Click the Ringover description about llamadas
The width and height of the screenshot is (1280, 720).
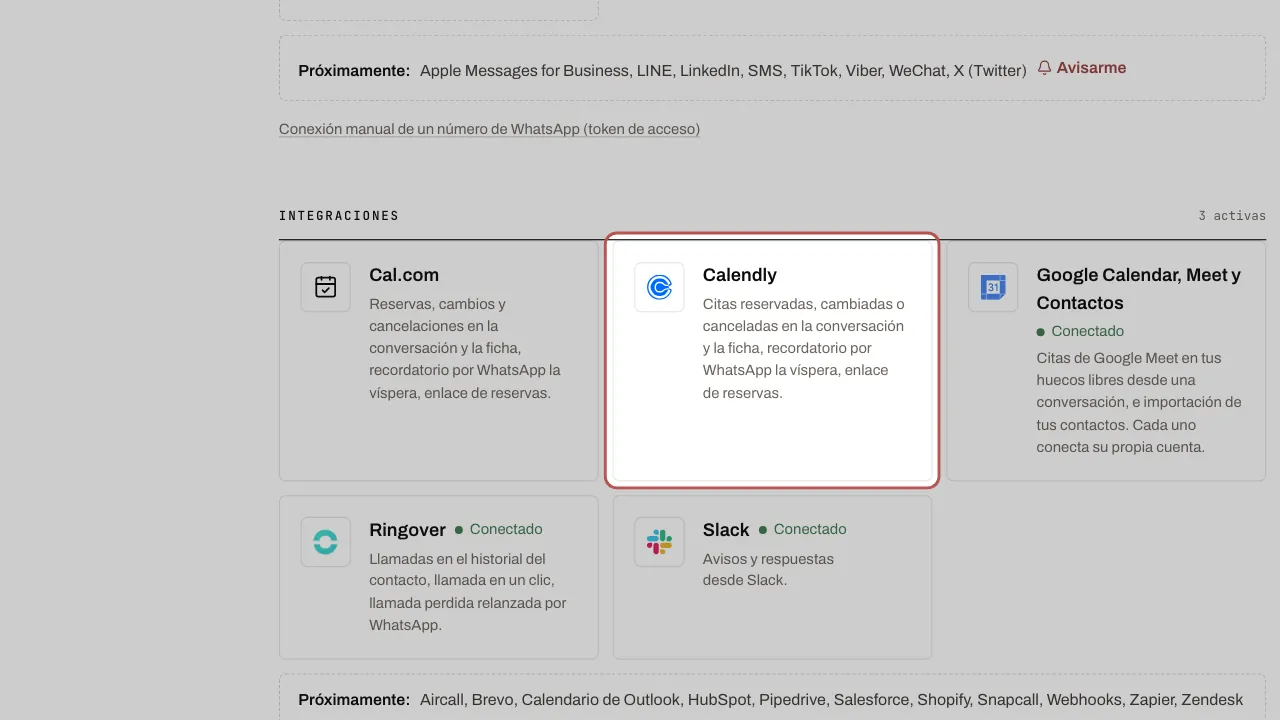click(468, 592)
